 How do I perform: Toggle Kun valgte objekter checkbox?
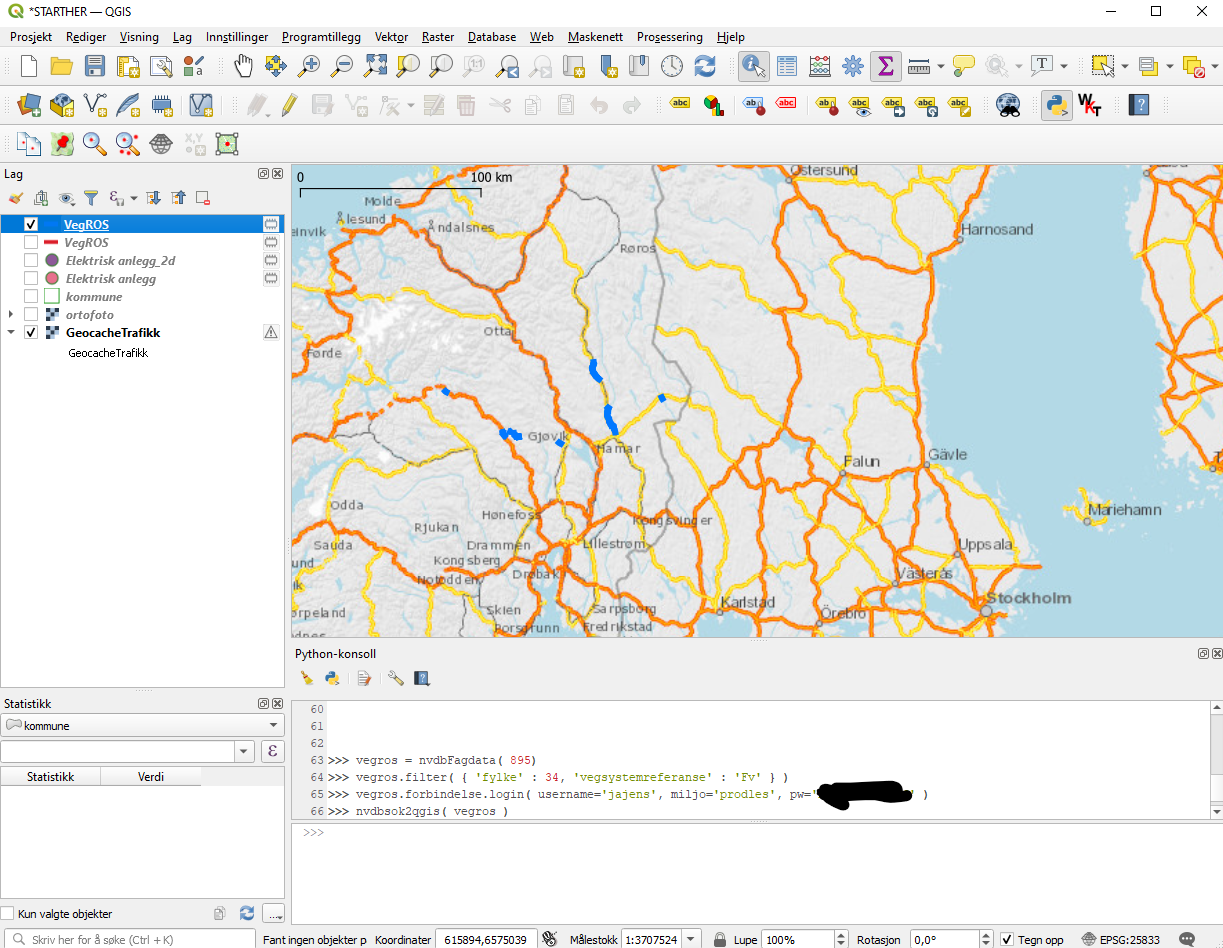point(8,914)
